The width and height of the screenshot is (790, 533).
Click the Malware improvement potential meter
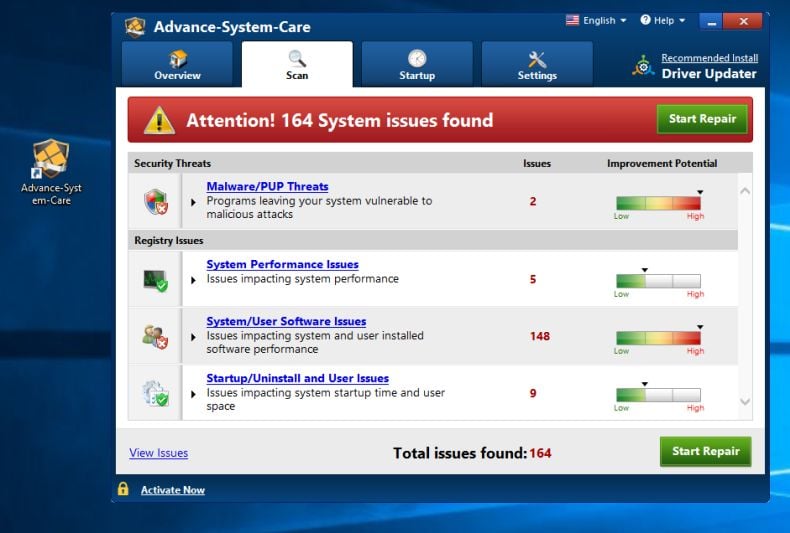[x=658, y=203]
